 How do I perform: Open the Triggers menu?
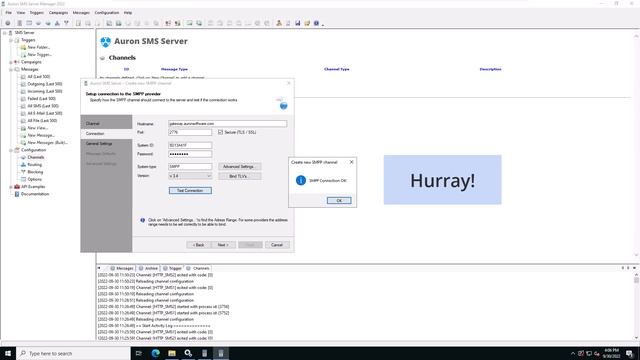point(37,13)
